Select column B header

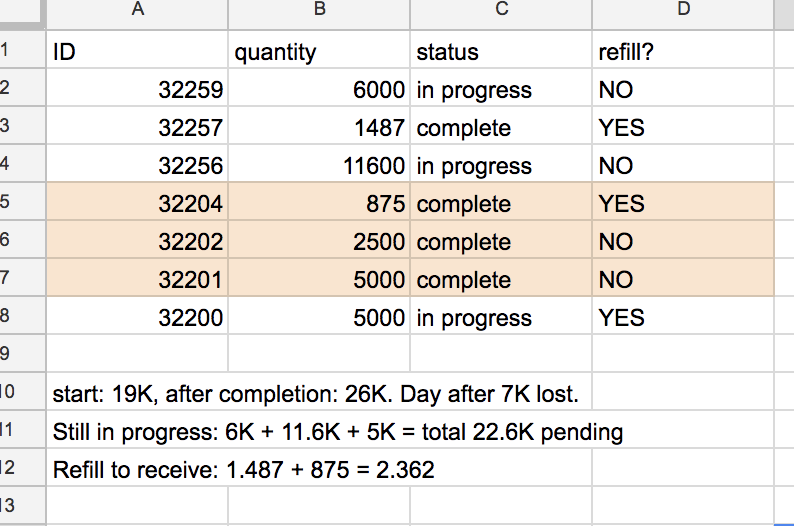(319, 14)
